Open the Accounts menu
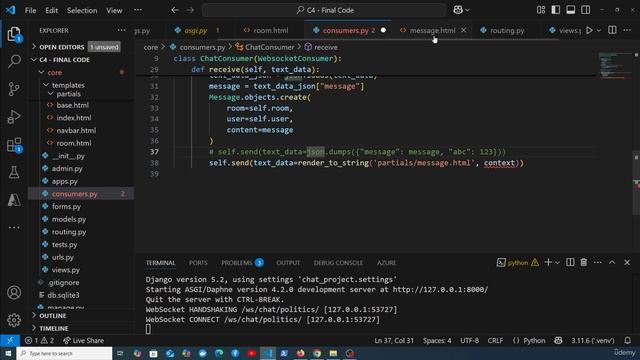 [14, 293]
